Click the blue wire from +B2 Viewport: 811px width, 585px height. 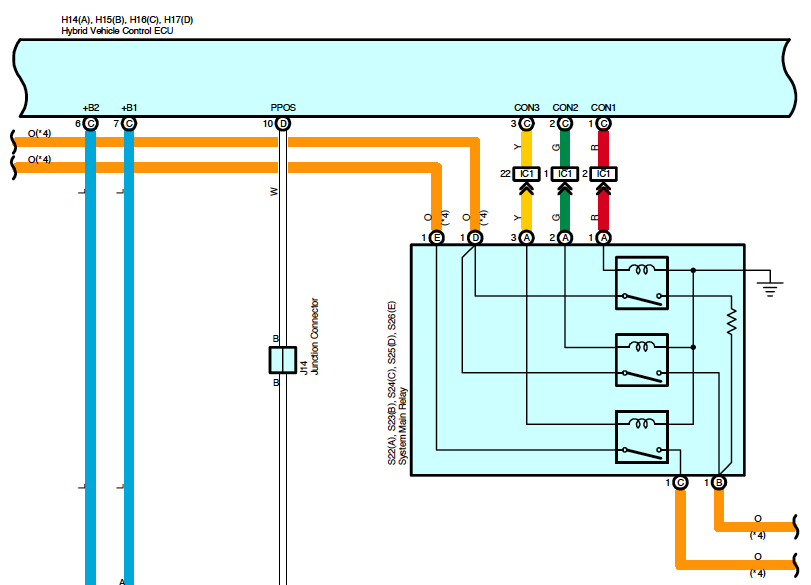91,357
